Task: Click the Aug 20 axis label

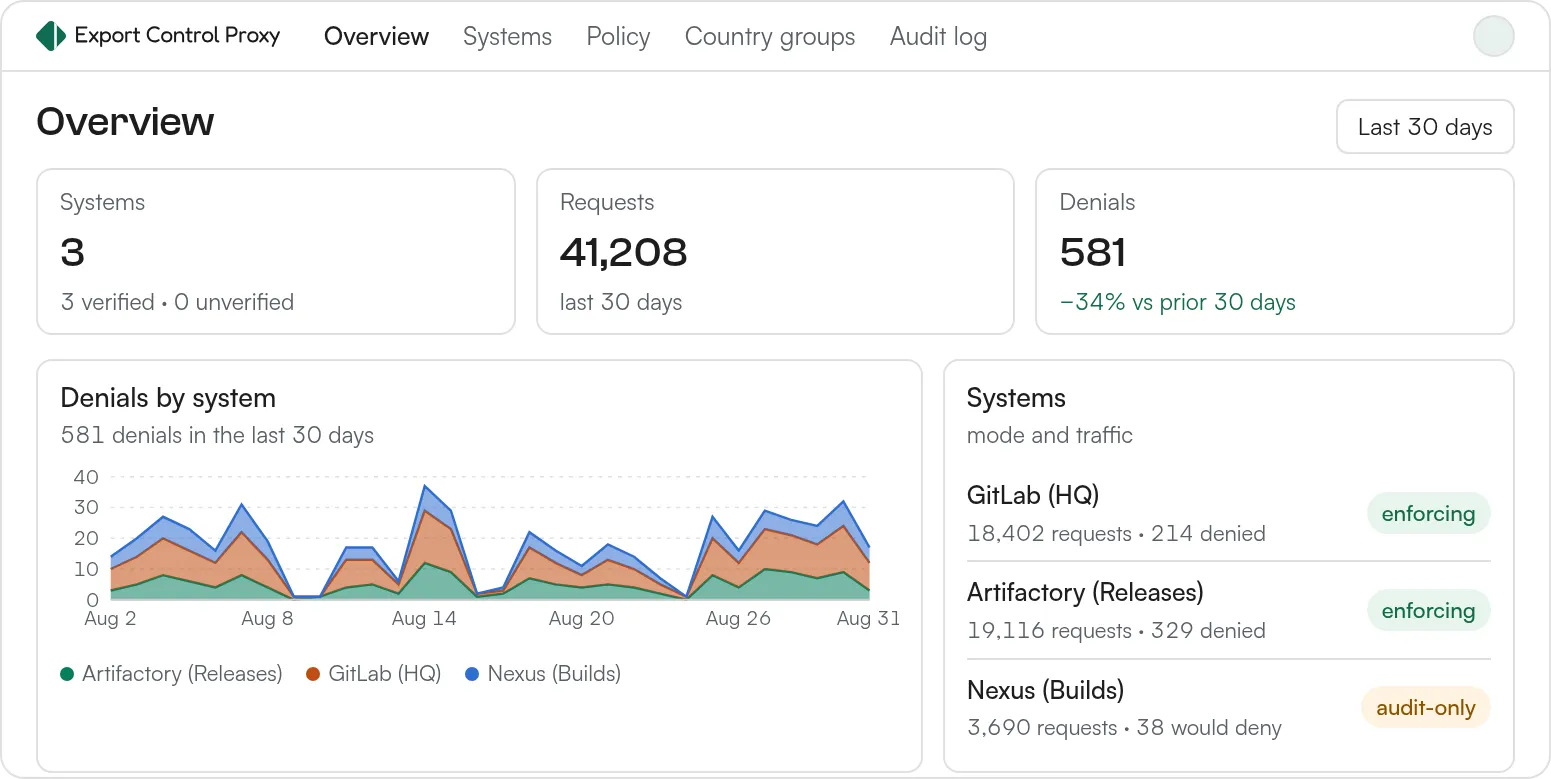Action: point(581,619)
